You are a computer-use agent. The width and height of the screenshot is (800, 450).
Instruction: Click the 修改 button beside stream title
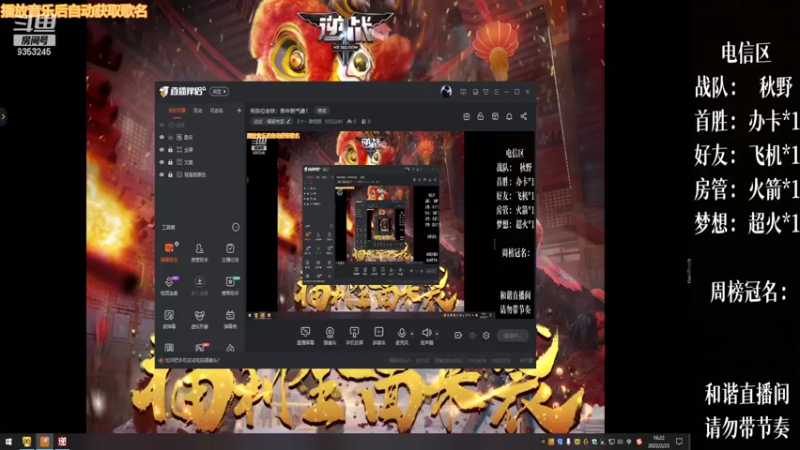pyautogui.click(x=322, y=110)
